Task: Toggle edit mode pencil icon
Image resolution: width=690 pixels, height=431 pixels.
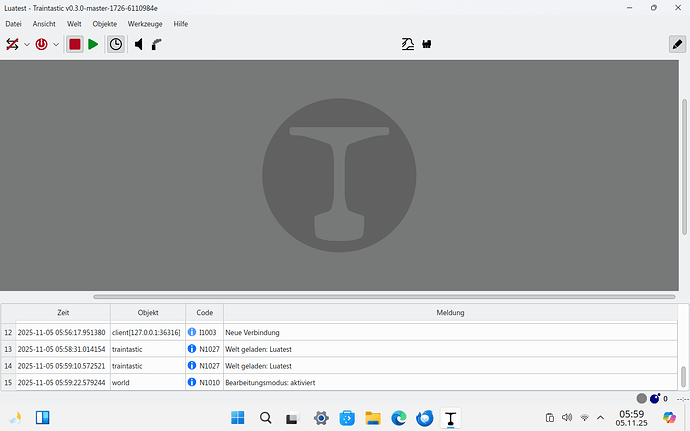Action: pos(677,44)
